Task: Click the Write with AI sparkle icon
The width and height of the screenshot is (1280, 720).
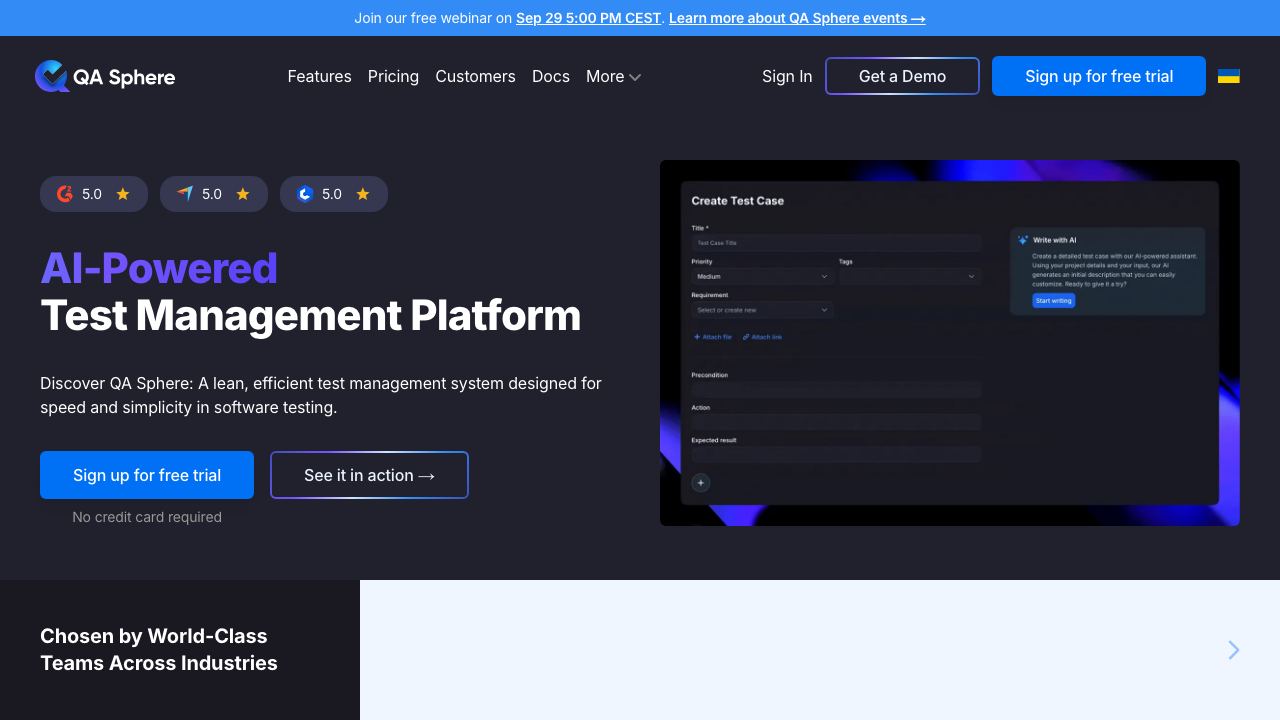Action: tap(1022, 240)
